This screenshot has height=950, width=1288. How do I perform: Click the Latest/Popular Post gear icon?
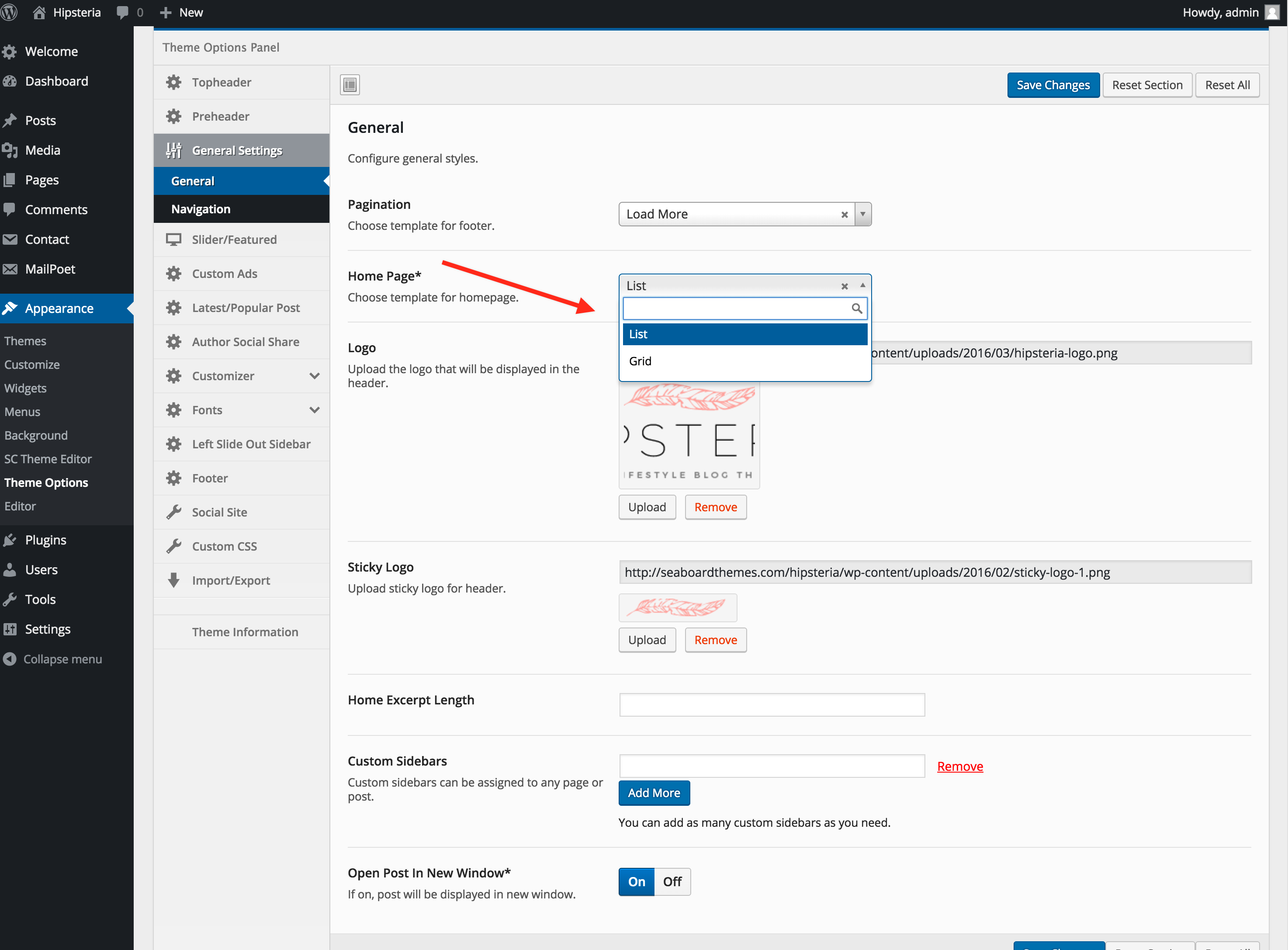[x=173, y=308]
